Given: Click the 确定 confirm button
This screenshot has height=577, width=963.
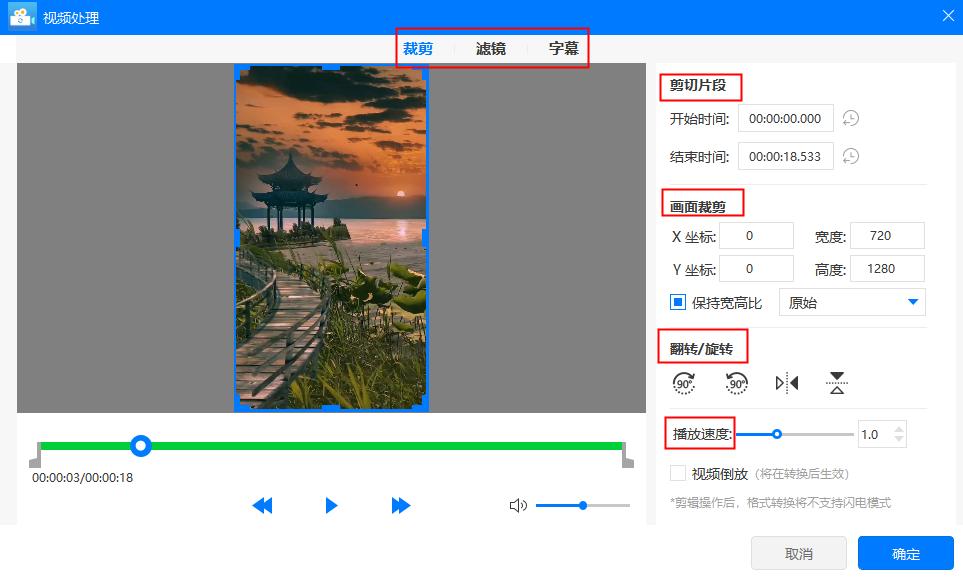Looking at the screenshot, I should (x=905, y=553).
